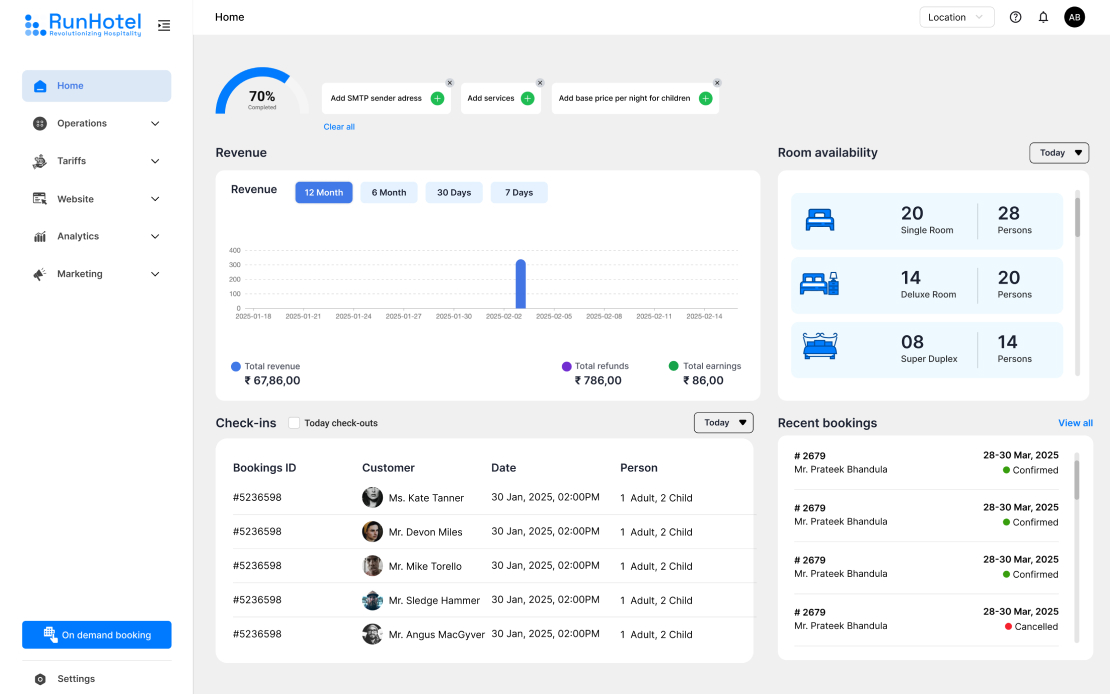Click the green Total earnings legend dot
1110x694 pixels.
click(673, 366)
